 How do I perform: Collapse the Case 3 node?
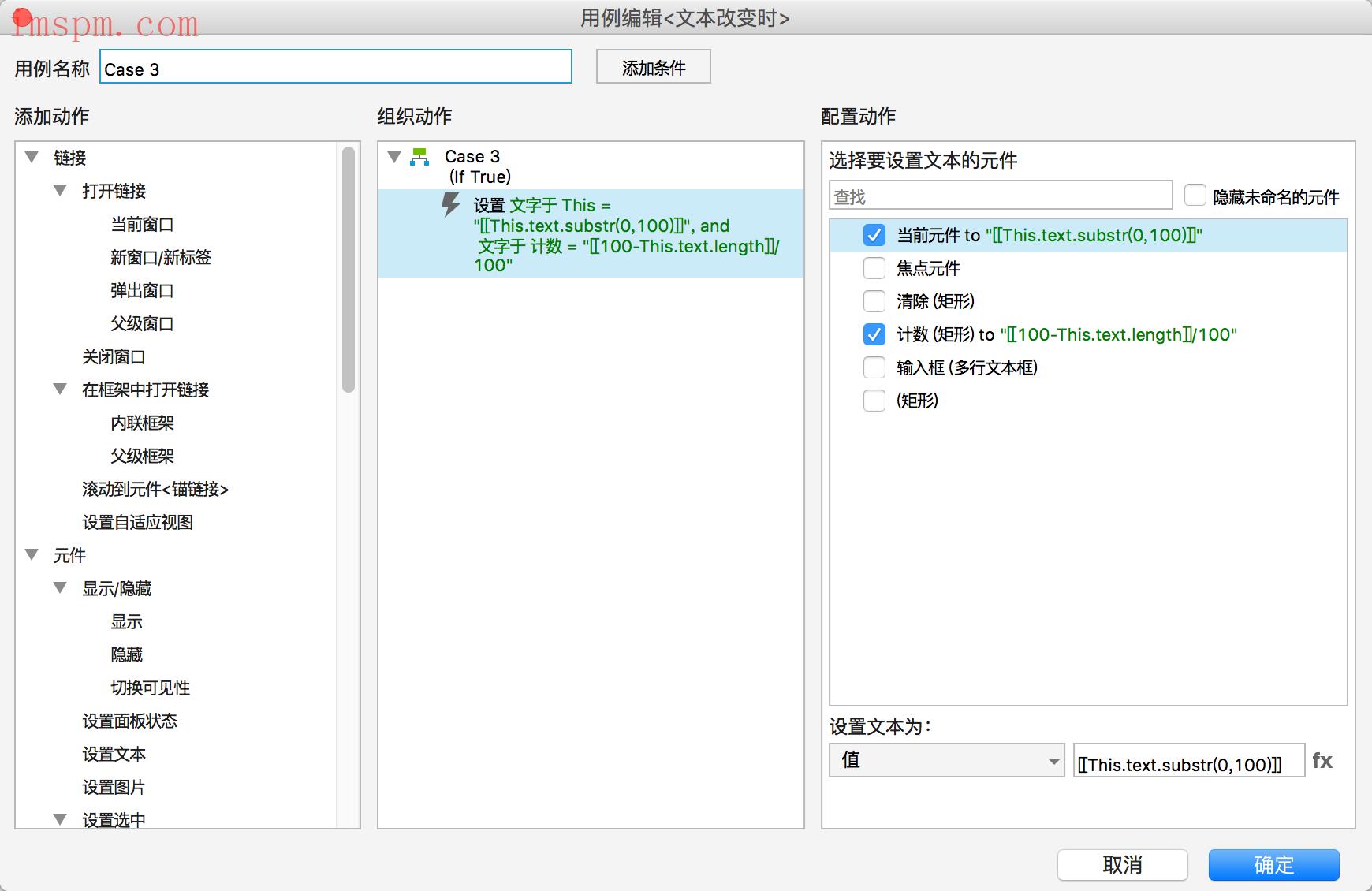pos(394,157)
